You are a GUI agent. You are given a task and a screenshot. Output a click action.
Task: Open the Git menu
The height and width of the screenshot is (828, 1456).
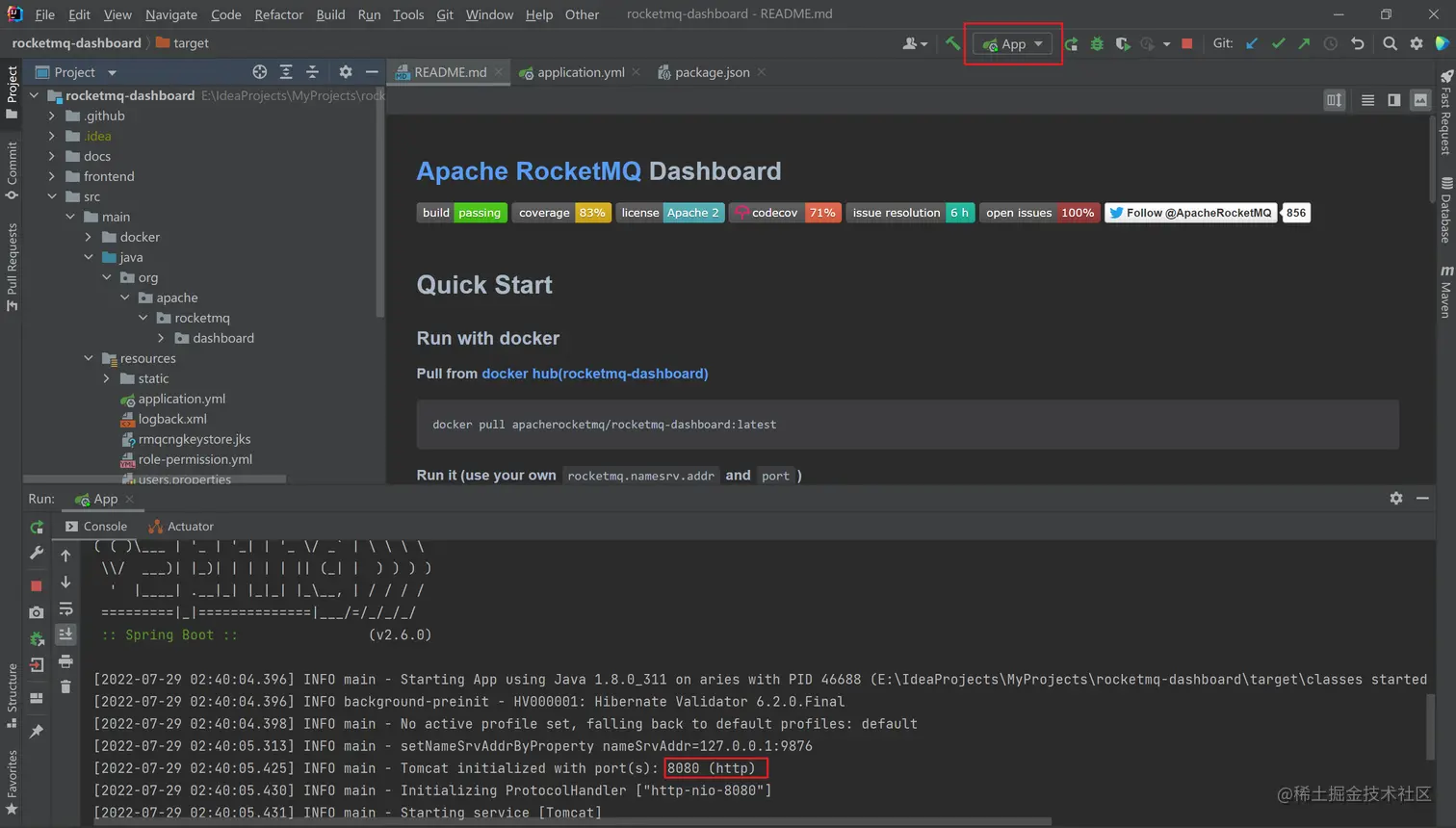tap(445, 14)
